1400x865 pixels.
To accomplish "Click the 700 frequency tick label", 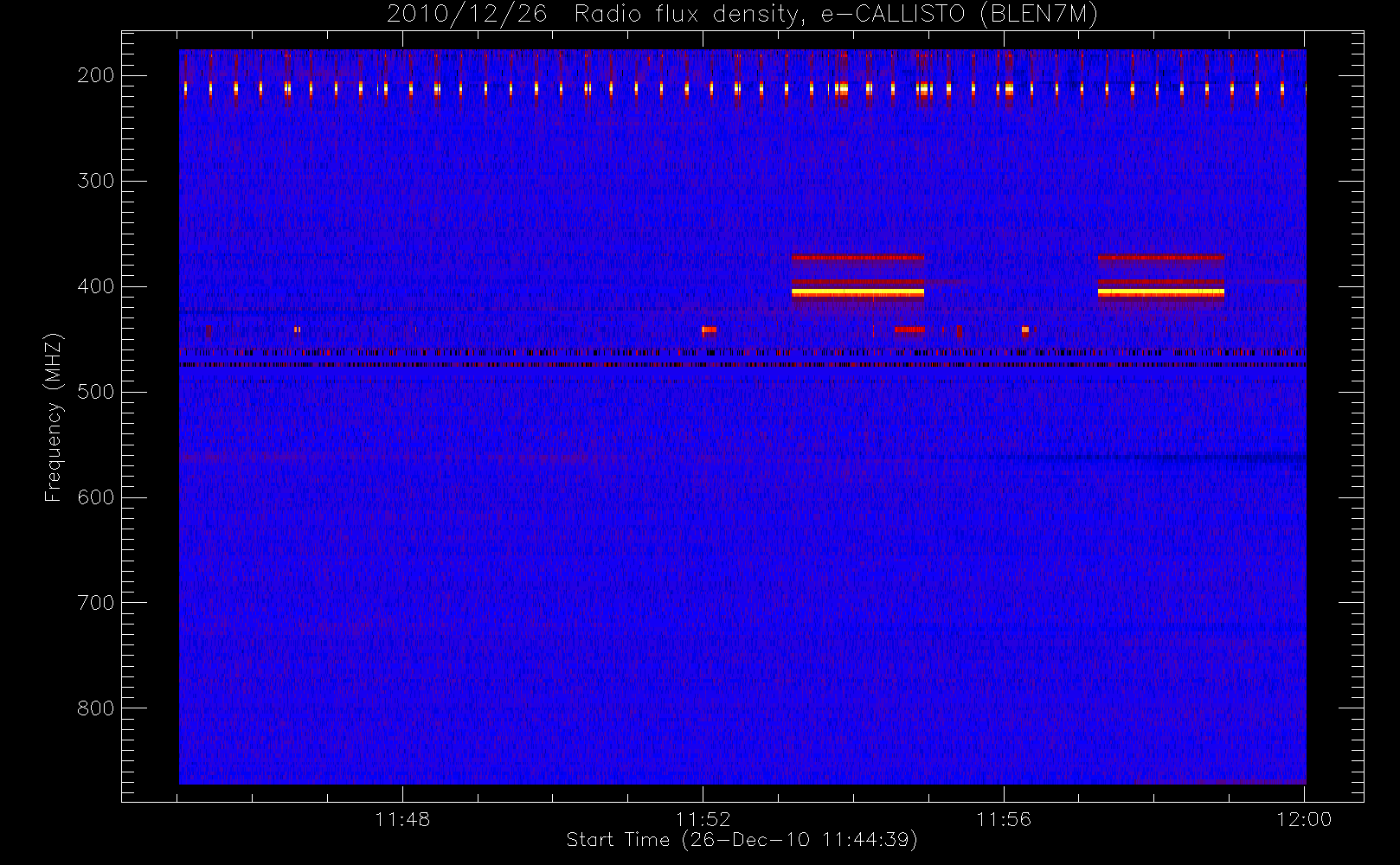I will click(96, 603).
